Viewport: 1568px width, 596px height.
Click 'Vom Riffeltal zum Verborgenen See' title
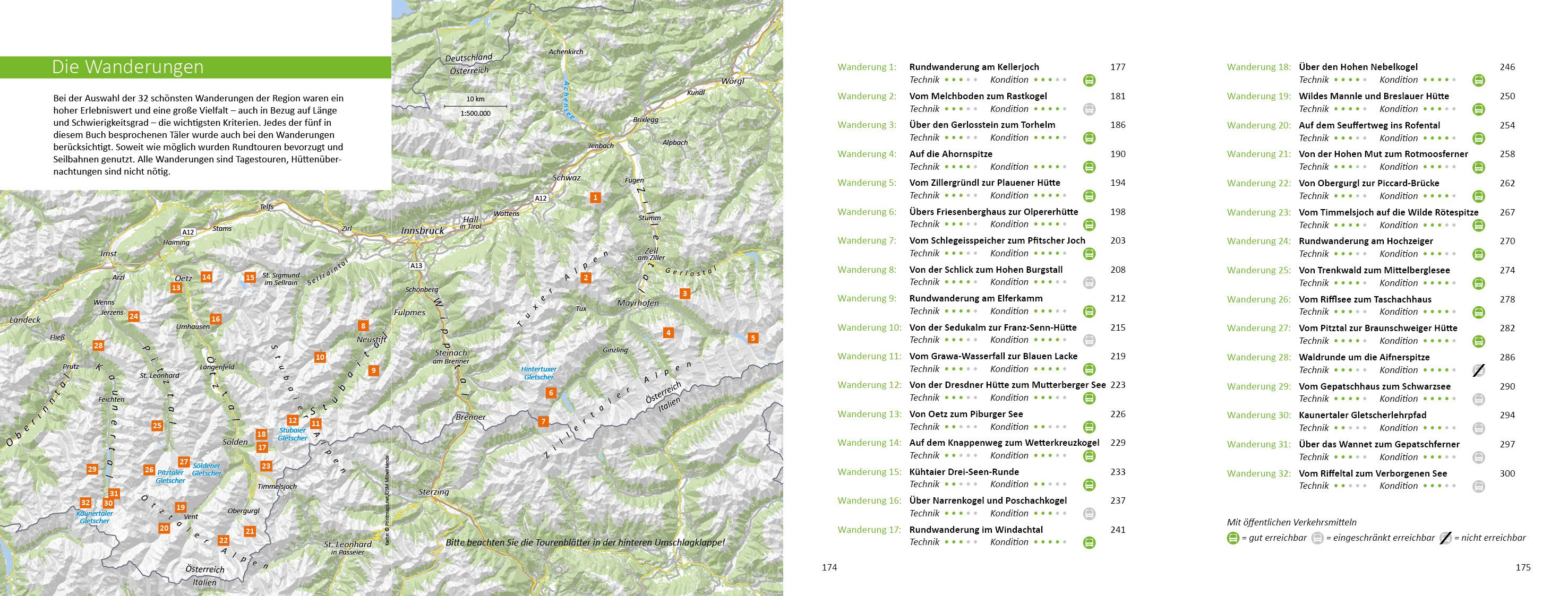coord(1373,473)
